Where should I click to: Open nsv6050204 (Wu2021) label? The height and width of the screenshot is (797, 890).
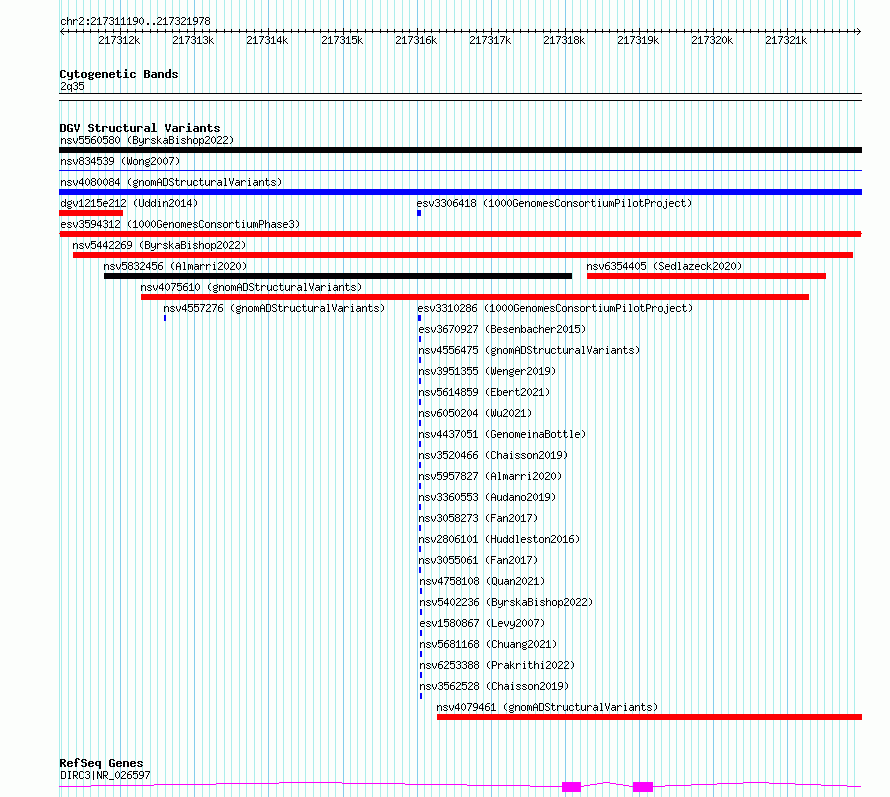click(x=475, y=413)
